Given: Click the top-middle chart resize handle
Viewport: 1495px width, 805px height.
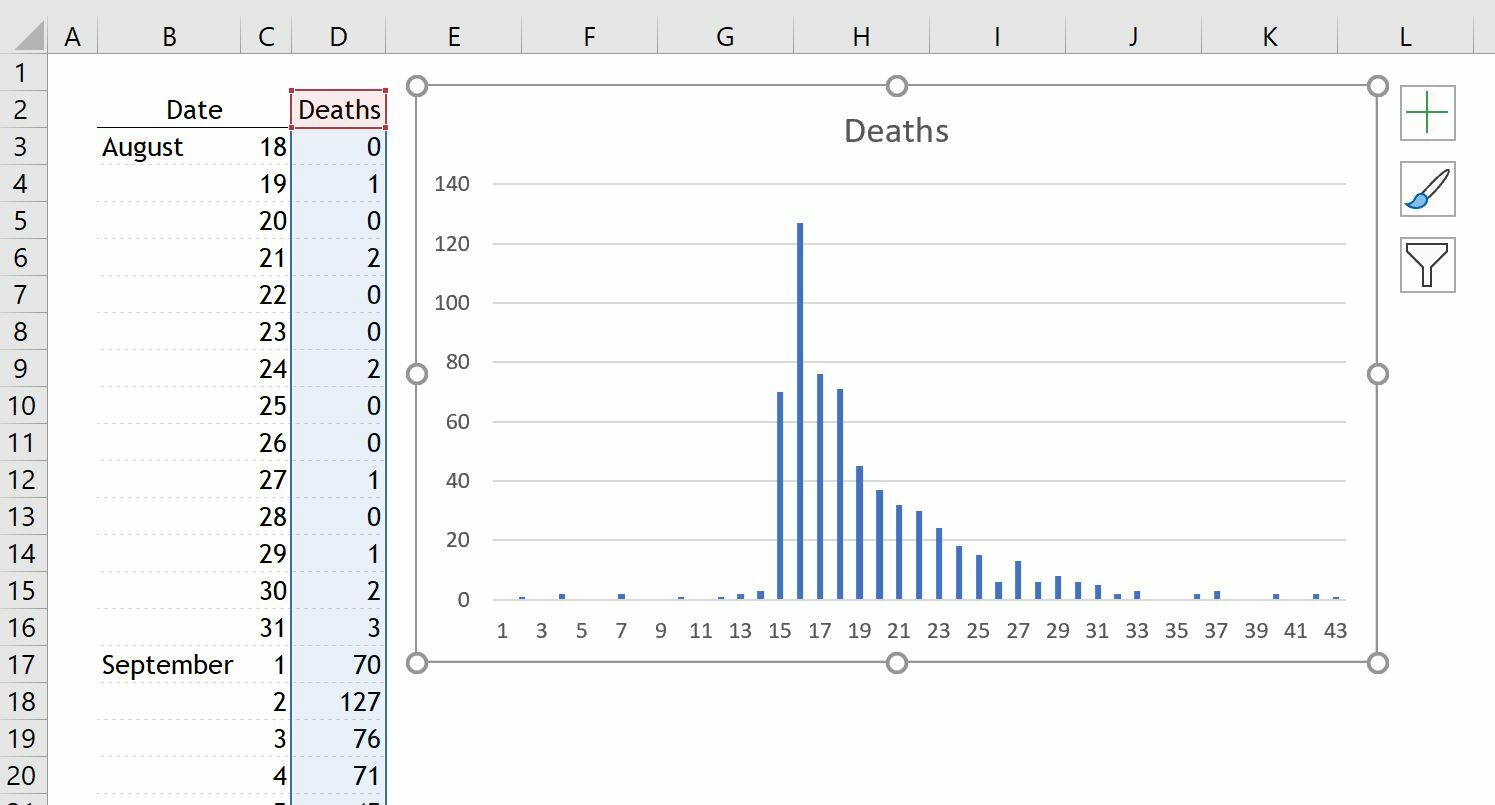Looking at the screenshot, I should [x=897, y=86].
